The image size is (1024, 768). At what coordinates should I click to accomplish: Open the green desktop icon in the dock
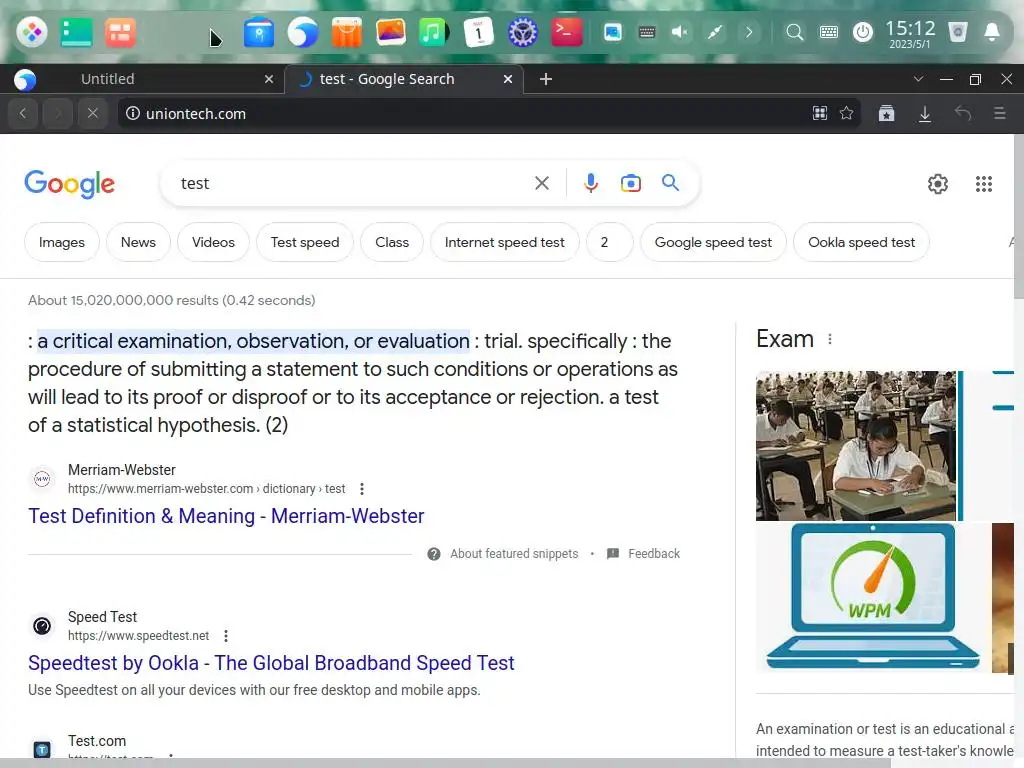[76, 32]
